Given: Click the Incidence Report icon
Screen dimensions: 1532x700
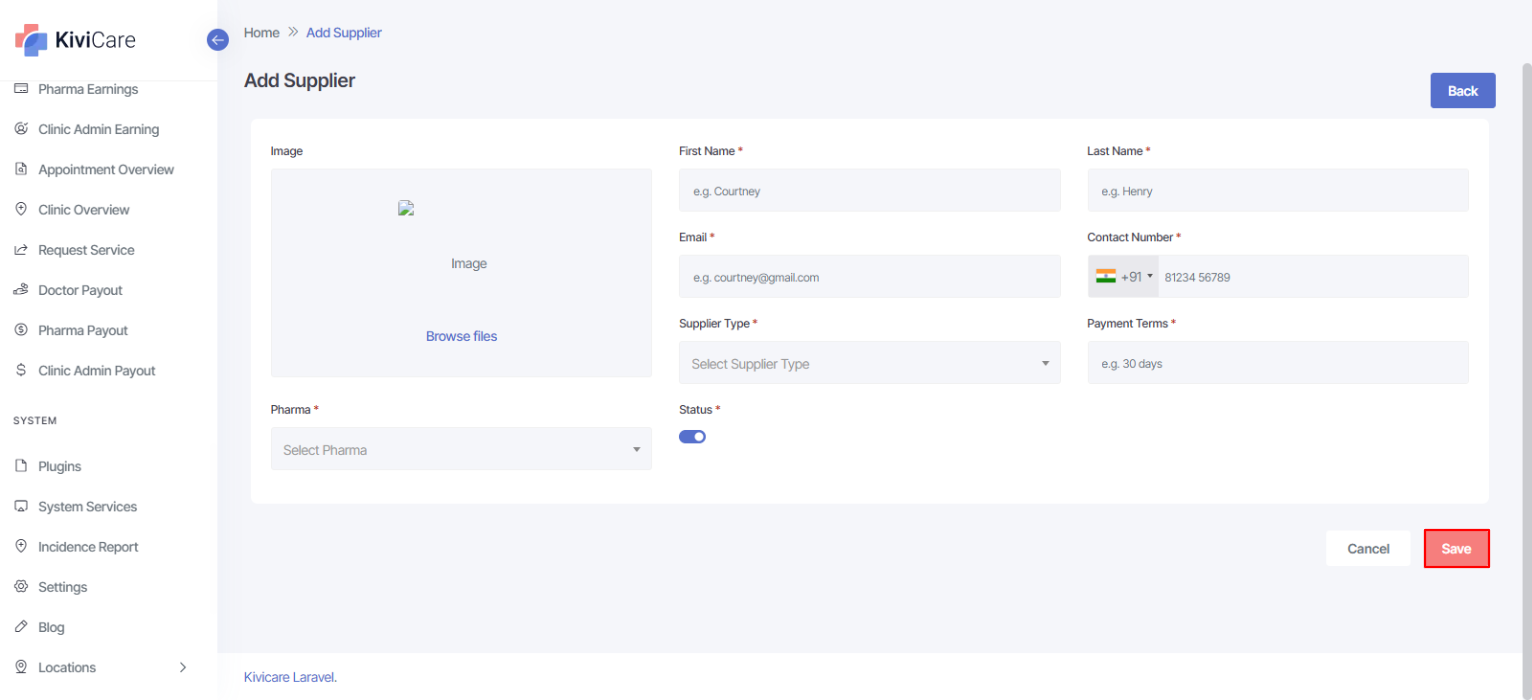Looking at the screenshot, I should click(x=21, y=547).
